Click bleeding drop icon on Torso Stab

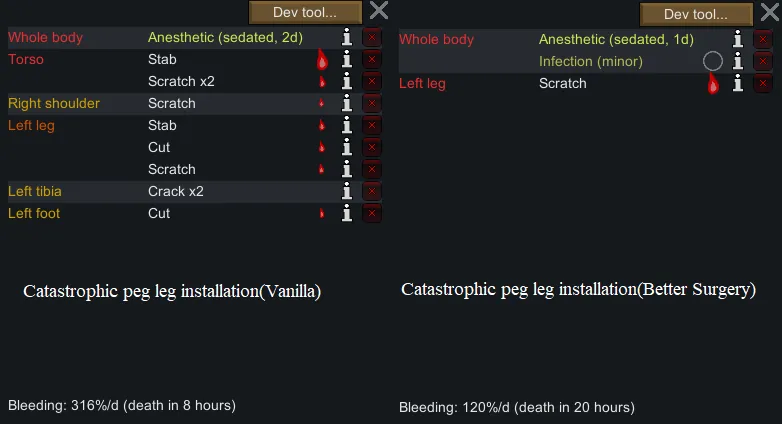(322, 60)
